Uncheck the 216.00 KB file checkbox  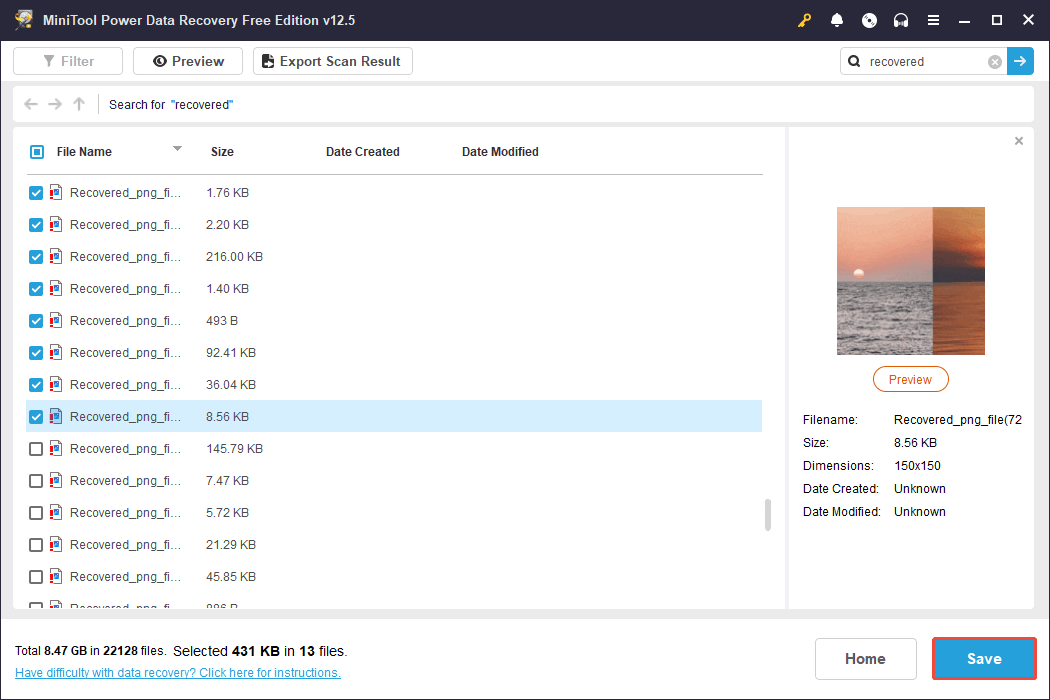(36, 257)
